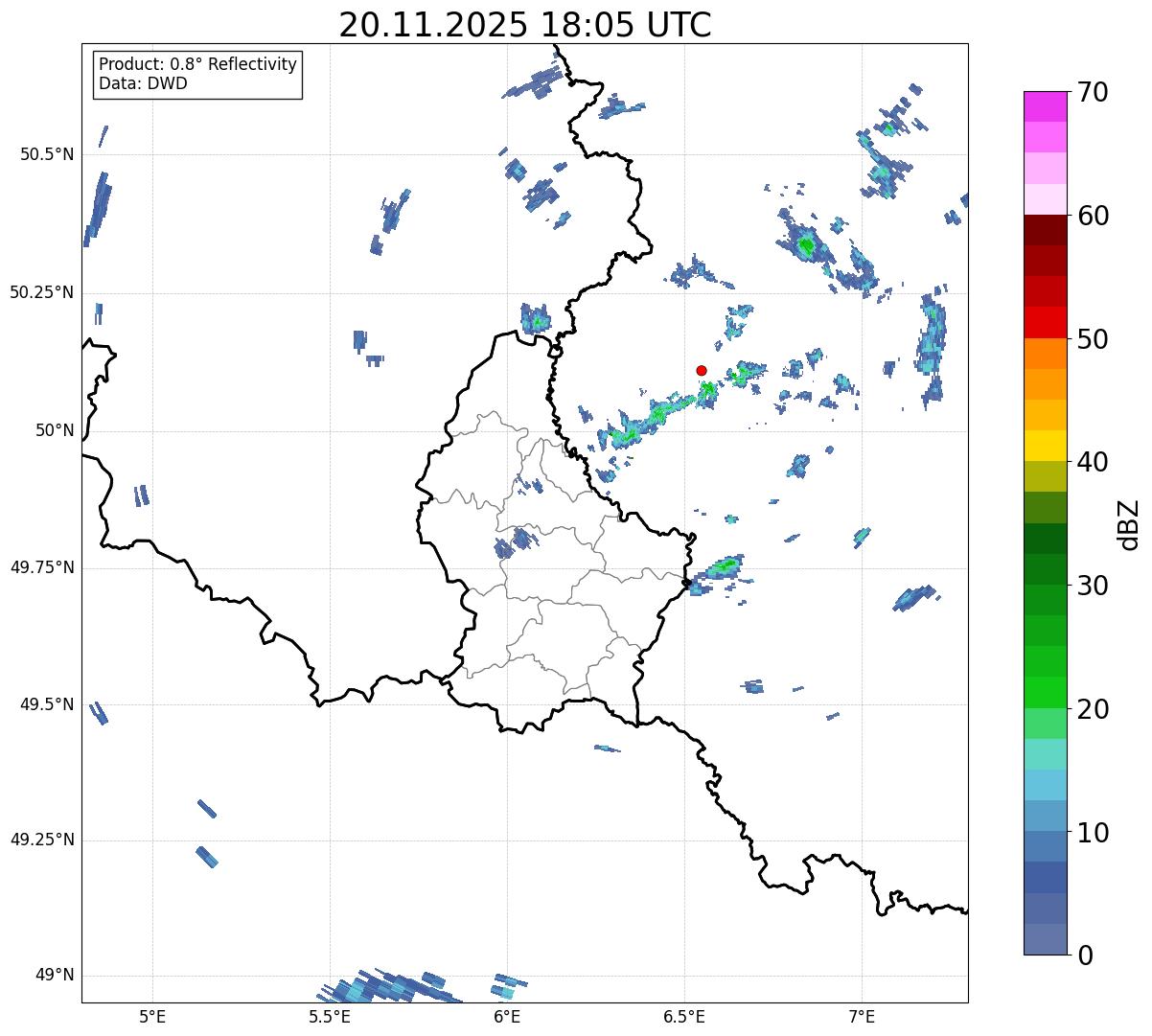Screen dimensions: 1152x1036
Task: Click the 50.5°N latitude label
Action: click(x=47, y=154)
